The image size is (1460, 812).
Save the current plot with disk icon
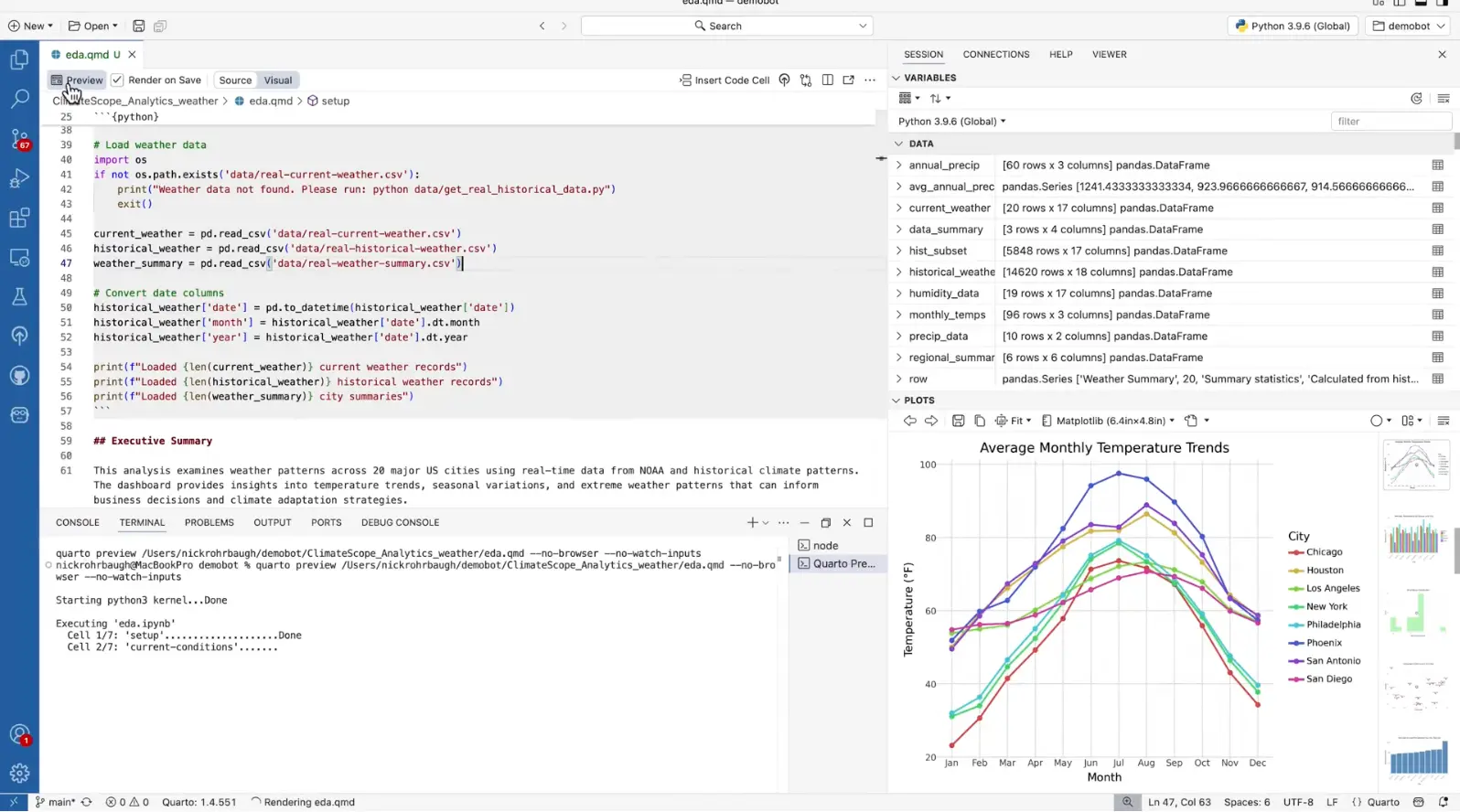tap(958, 421)
